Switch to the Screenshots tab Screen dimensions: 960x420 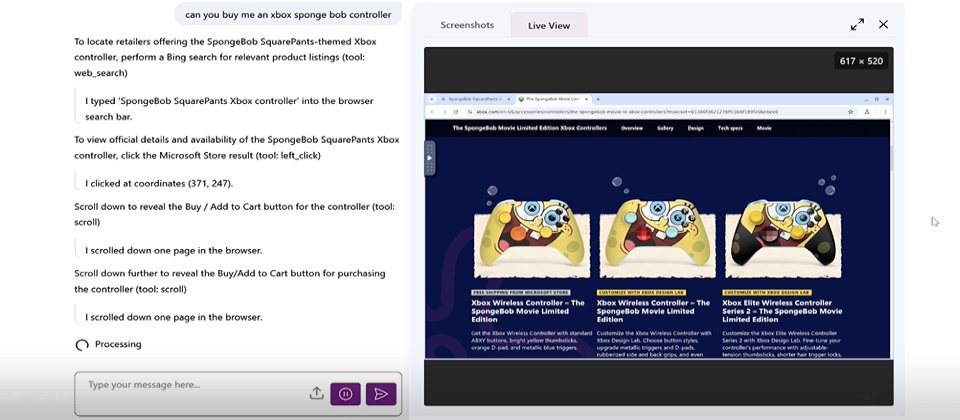466,25
